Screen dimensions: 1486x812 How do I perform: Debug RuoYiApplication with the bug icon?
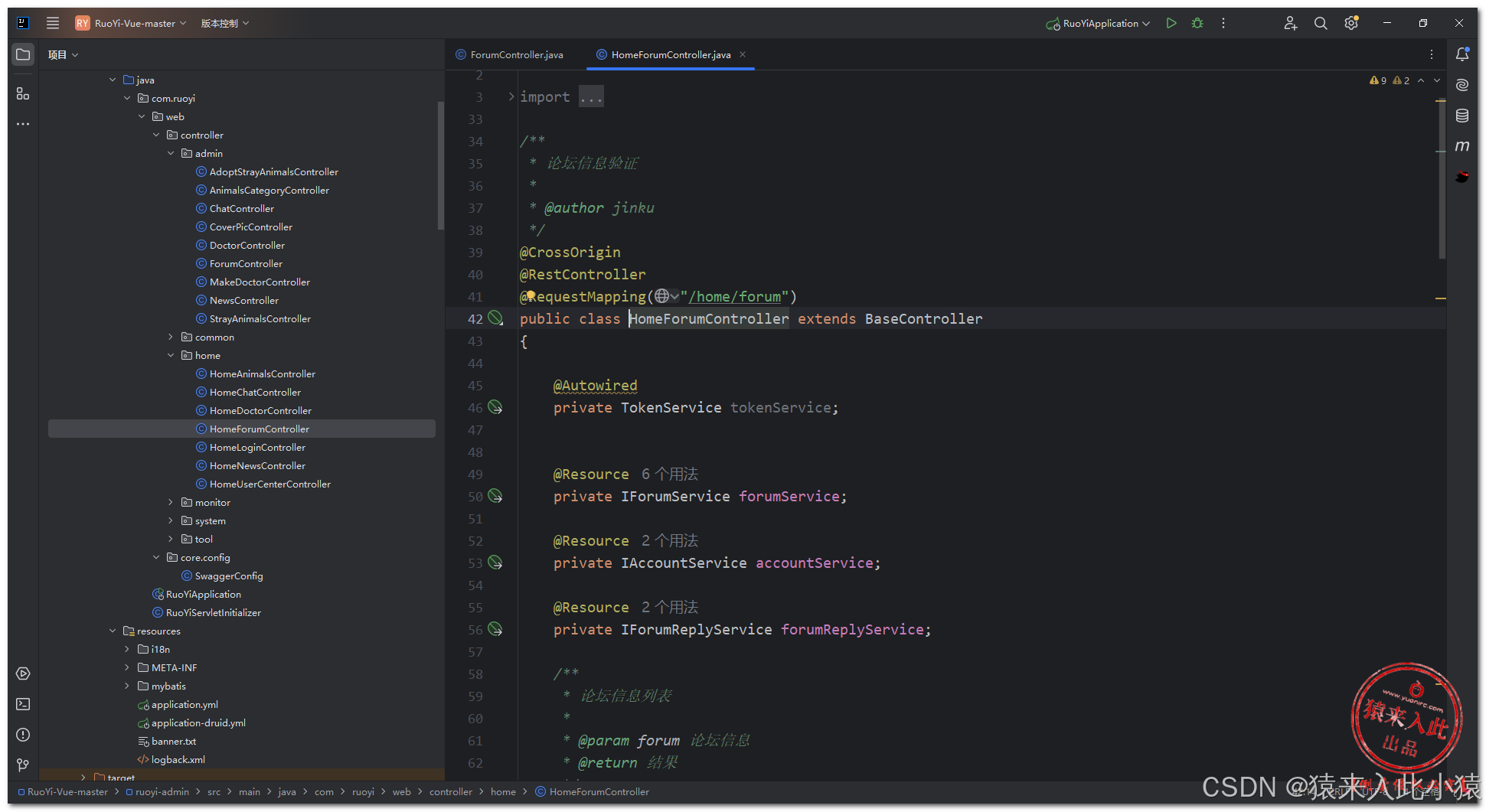(x=1197, y=23)
